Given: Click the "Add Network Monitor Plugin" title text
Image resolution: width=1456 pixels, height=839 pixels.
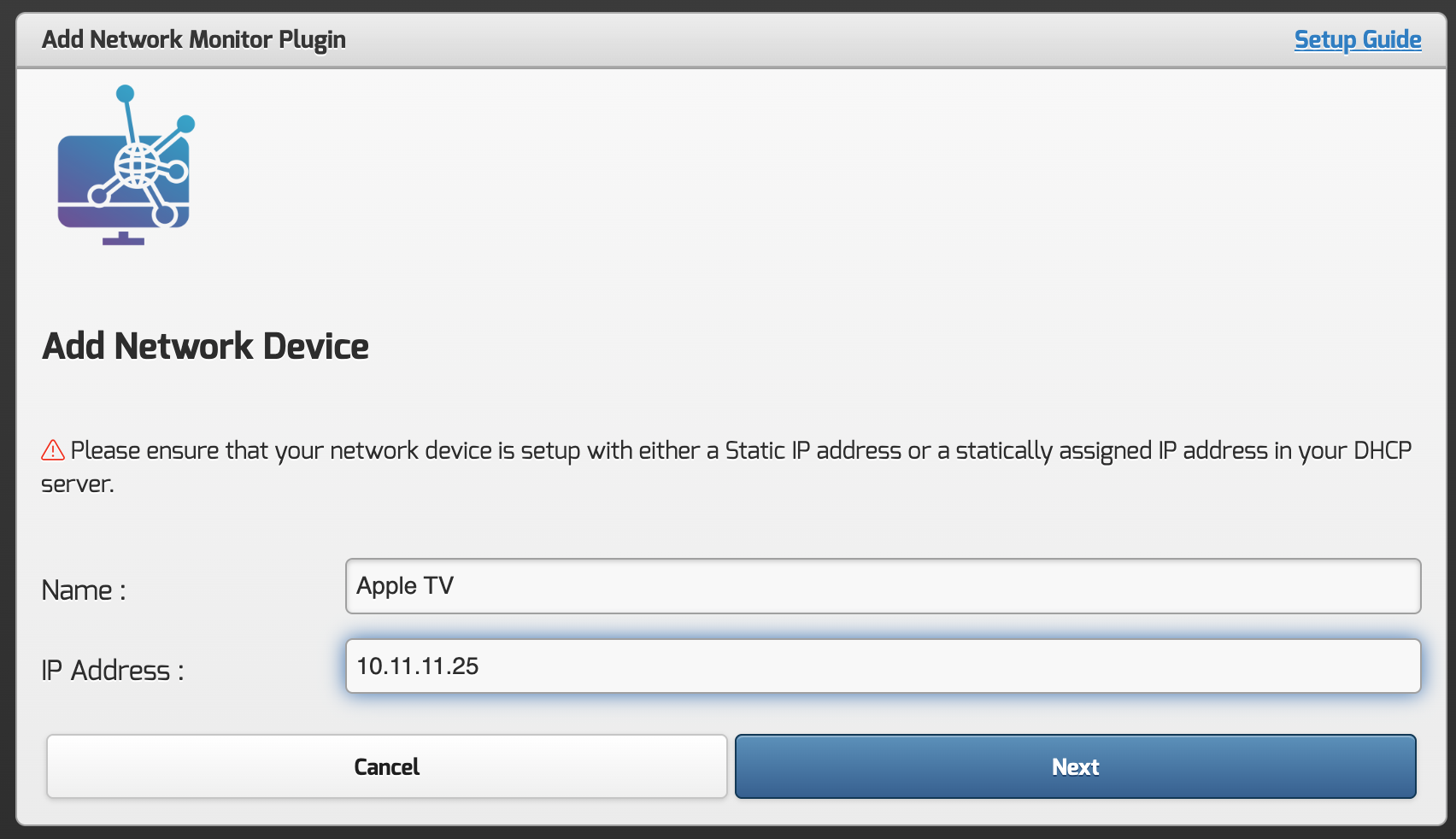Looking at the screenshot, I should 194,39.
